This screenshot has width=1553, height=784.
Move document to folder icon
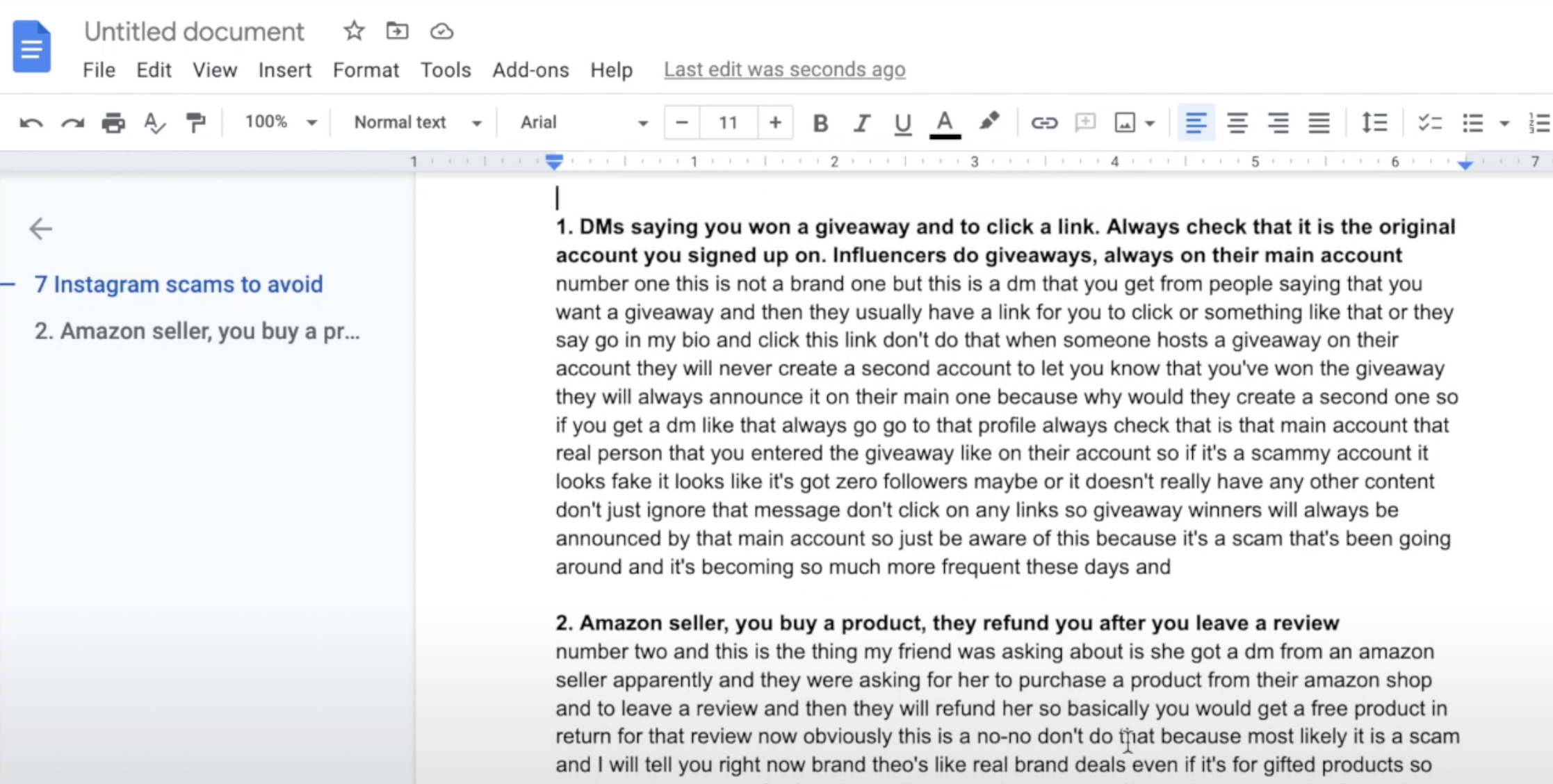point(397,31)
